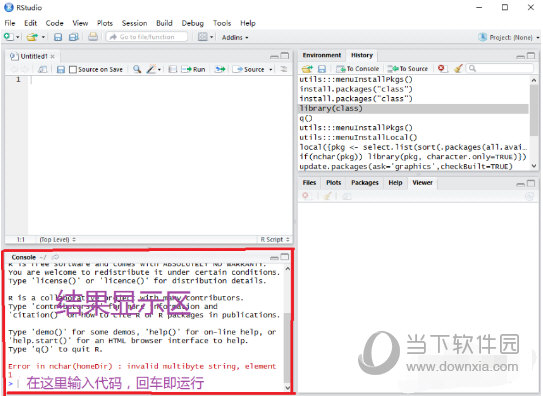The image size is (543, 396).
Task: Open the Debug menu
Action: [x=193, y=23]
